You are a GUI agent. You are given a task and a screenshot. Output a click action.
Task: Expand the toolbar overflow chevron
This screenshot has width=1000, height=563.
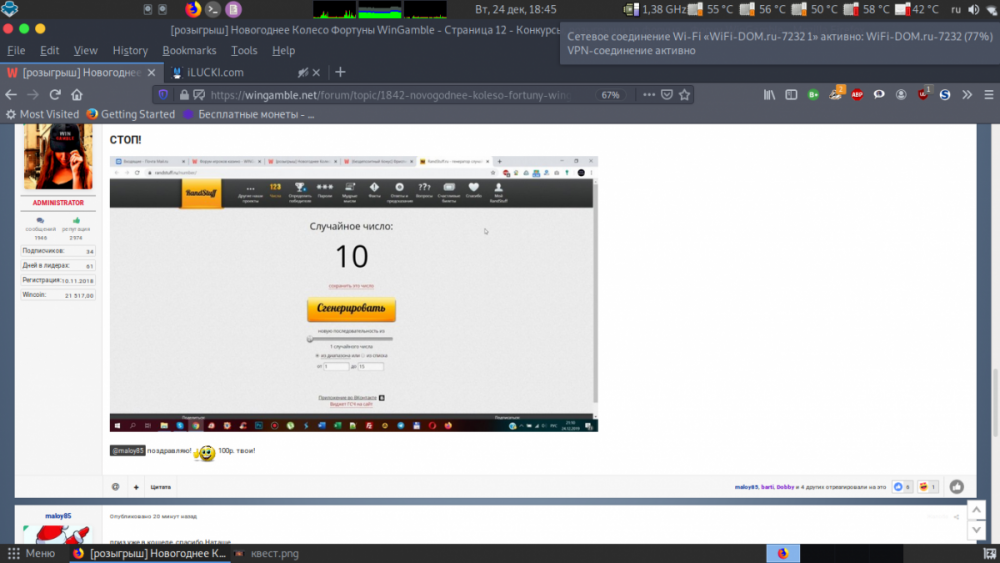coord(967,95)
